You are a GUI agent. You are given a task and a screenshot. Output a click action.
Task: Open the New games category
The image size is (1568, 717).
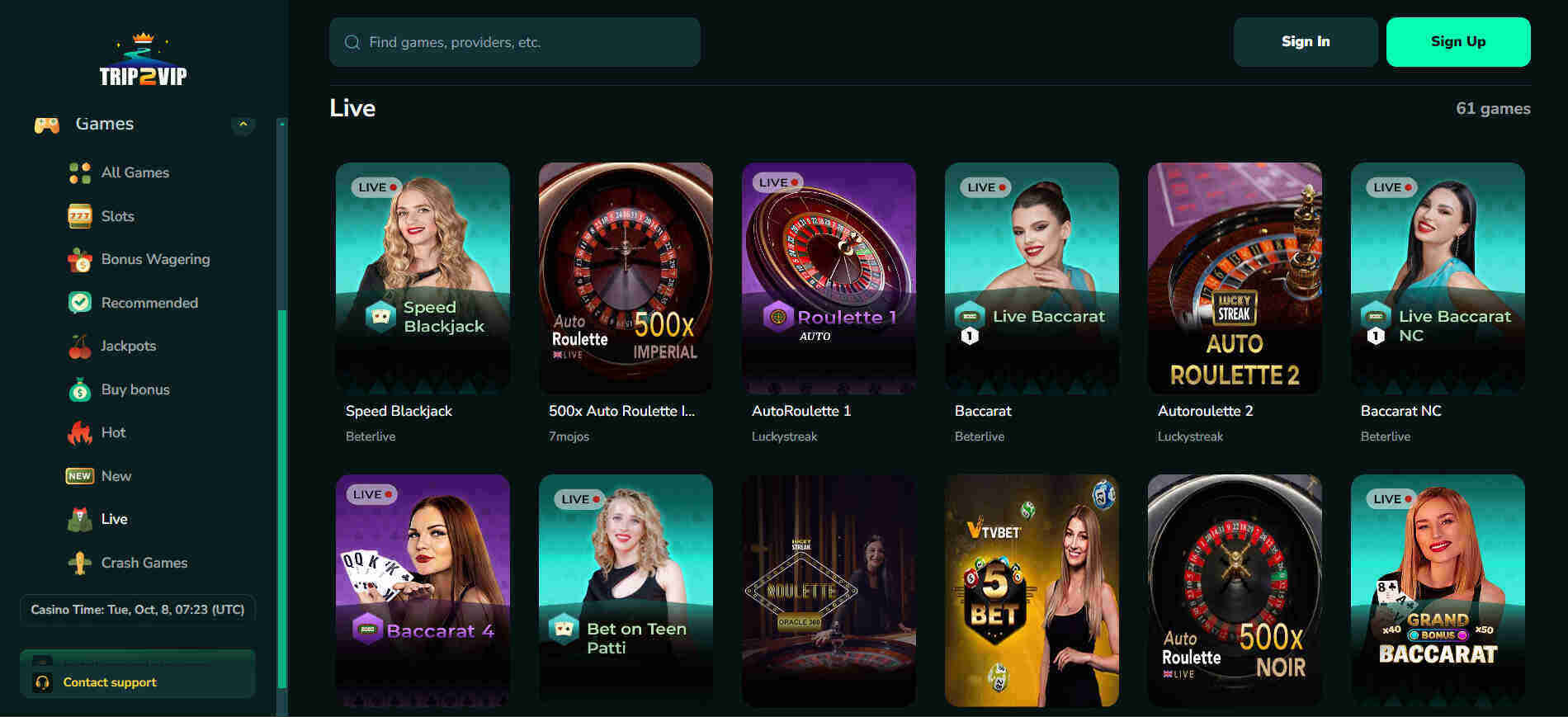point(116,476)
